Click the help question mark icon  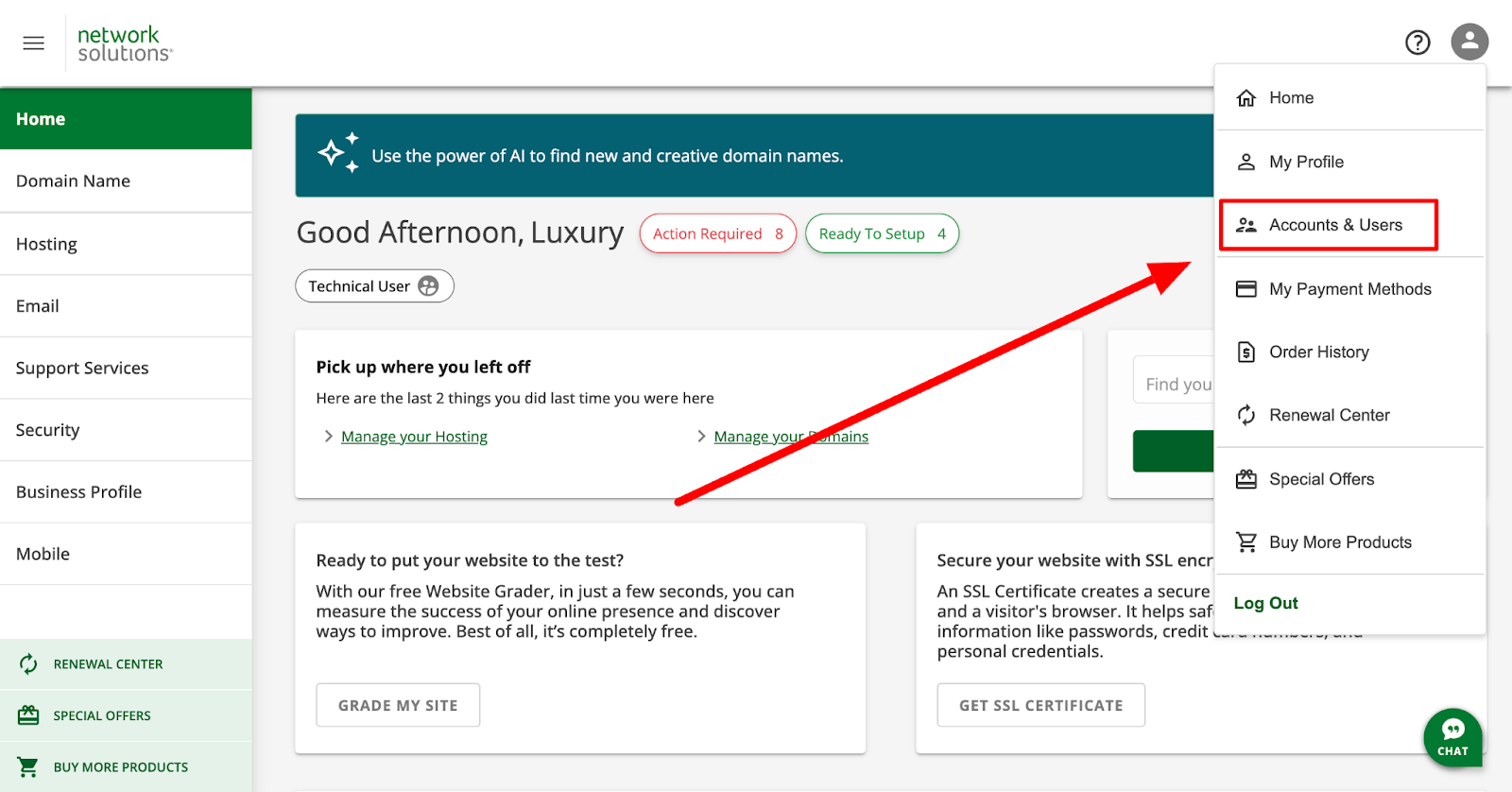click(1417, 43)
